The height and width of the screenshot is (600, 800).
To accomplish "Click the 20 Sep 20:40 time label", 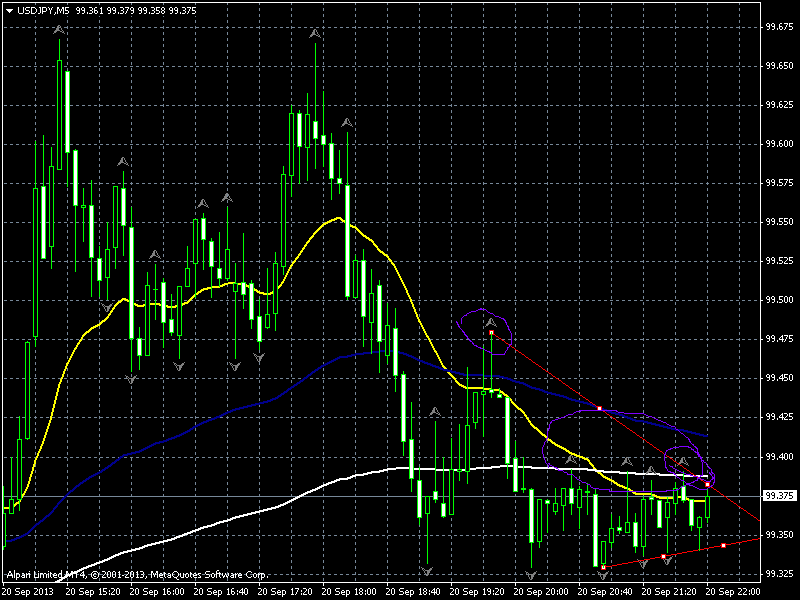I will click(606, 592).
